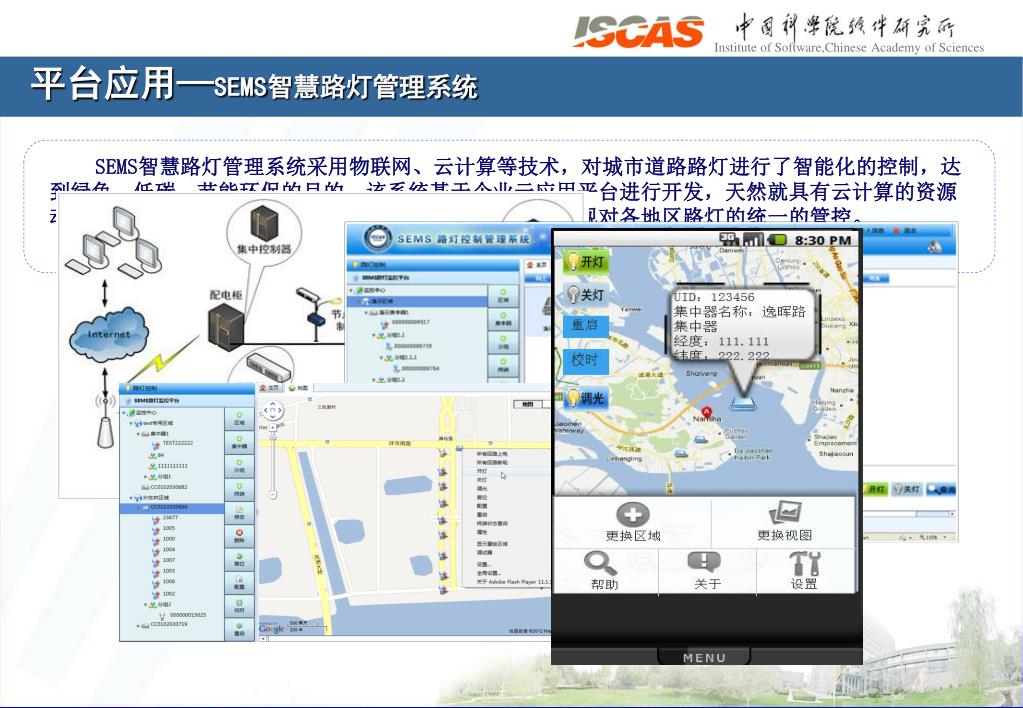
Task: Select lamp node 1002 in the tree
Action: click(x=169, y=594)
